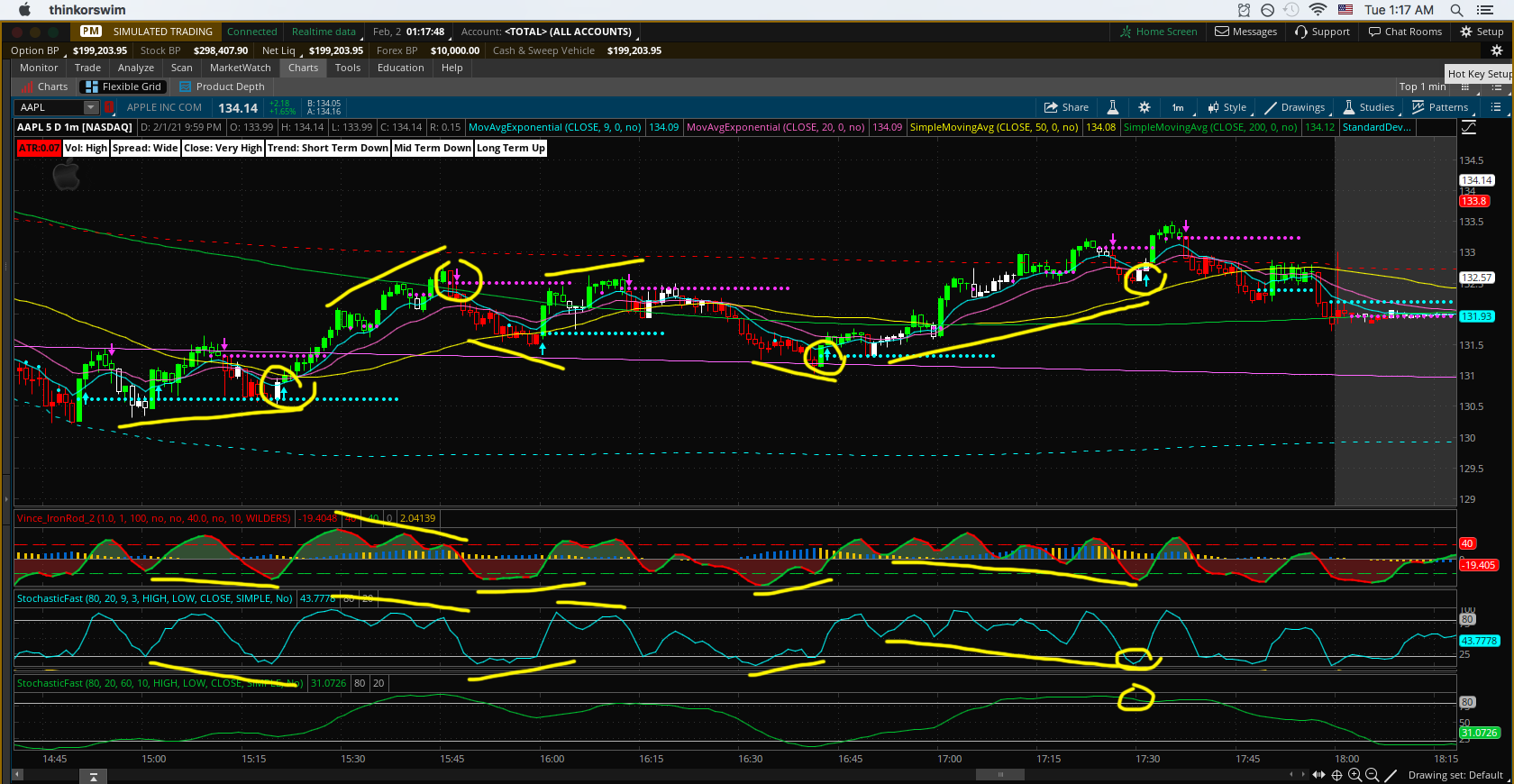Toggle the chart scale mode icon
The image size is (1514, 784).
1469,127
